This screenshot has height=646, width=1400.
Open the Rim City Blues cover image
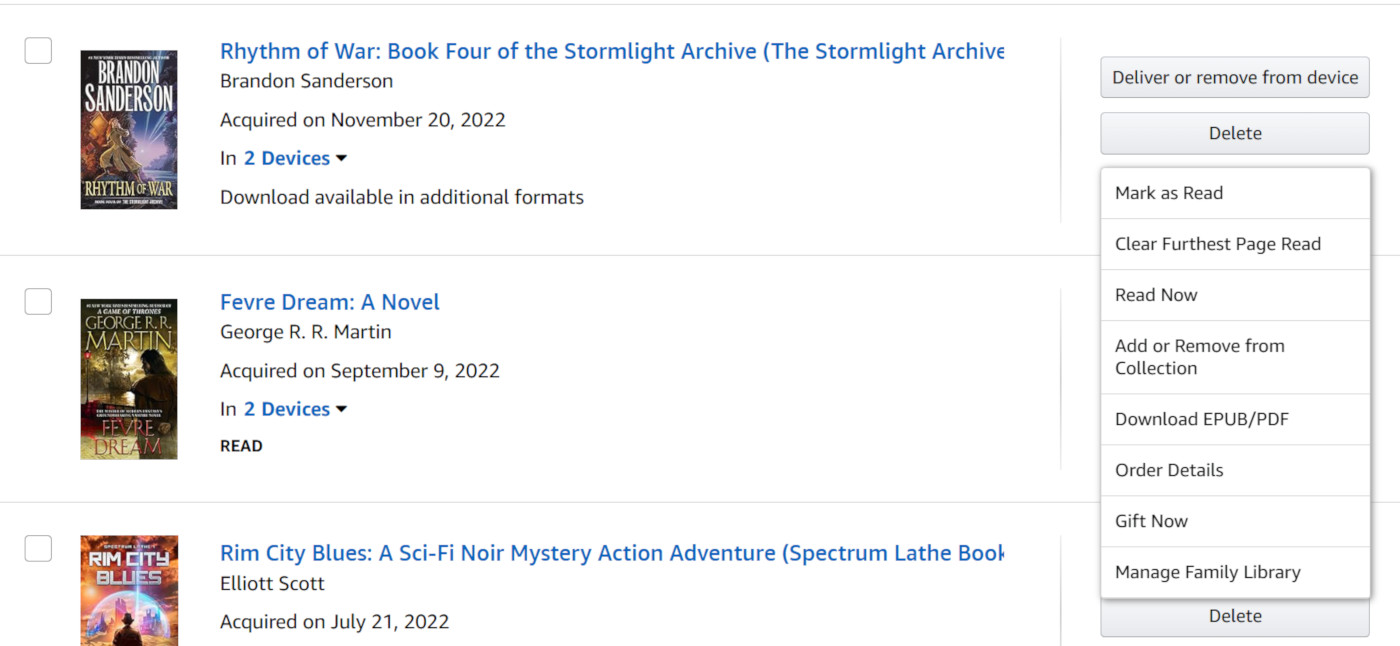click(x=129, y=590)
